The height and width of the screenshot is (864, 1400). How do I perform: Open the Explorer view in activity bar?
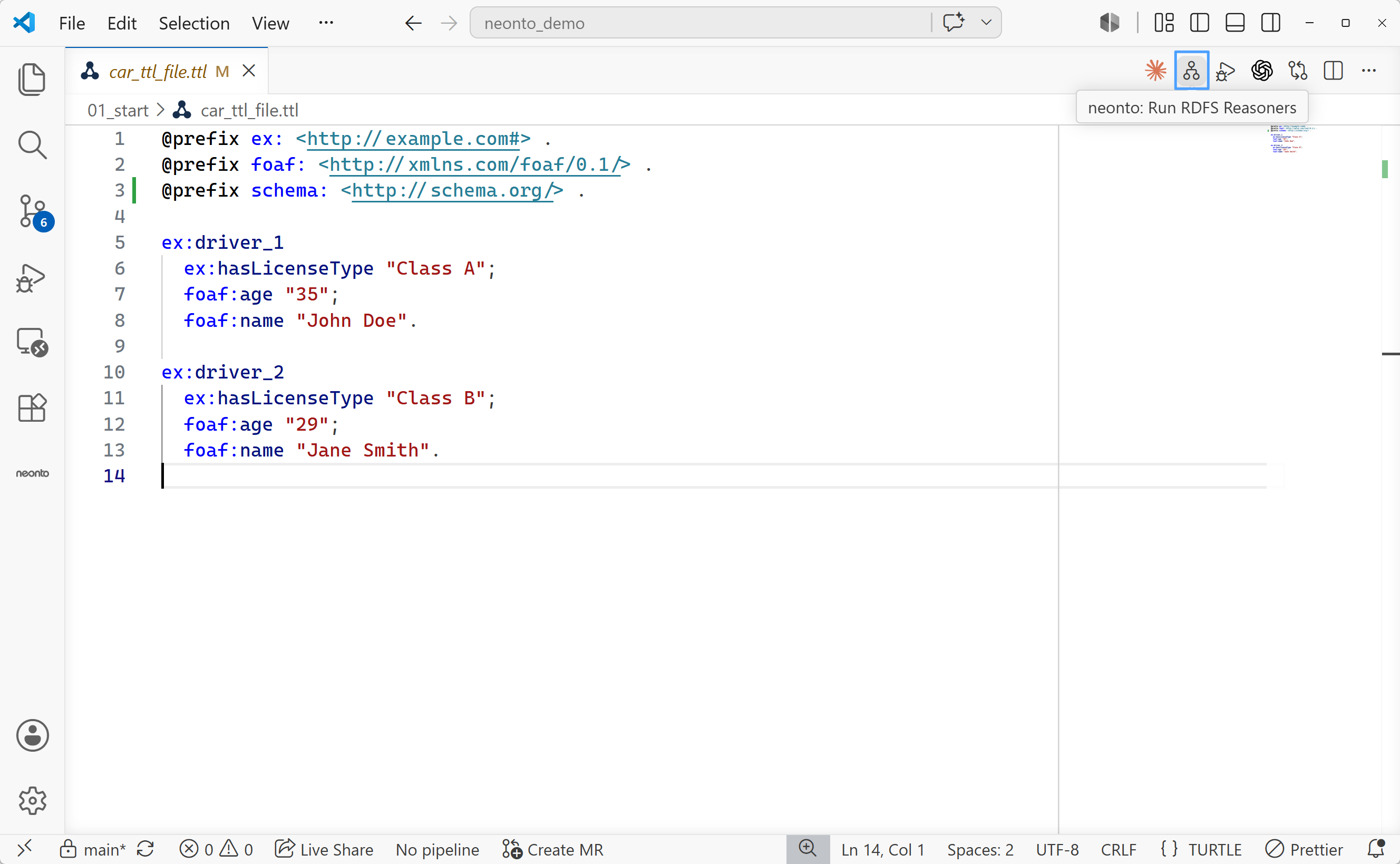[x=32, y=79]
